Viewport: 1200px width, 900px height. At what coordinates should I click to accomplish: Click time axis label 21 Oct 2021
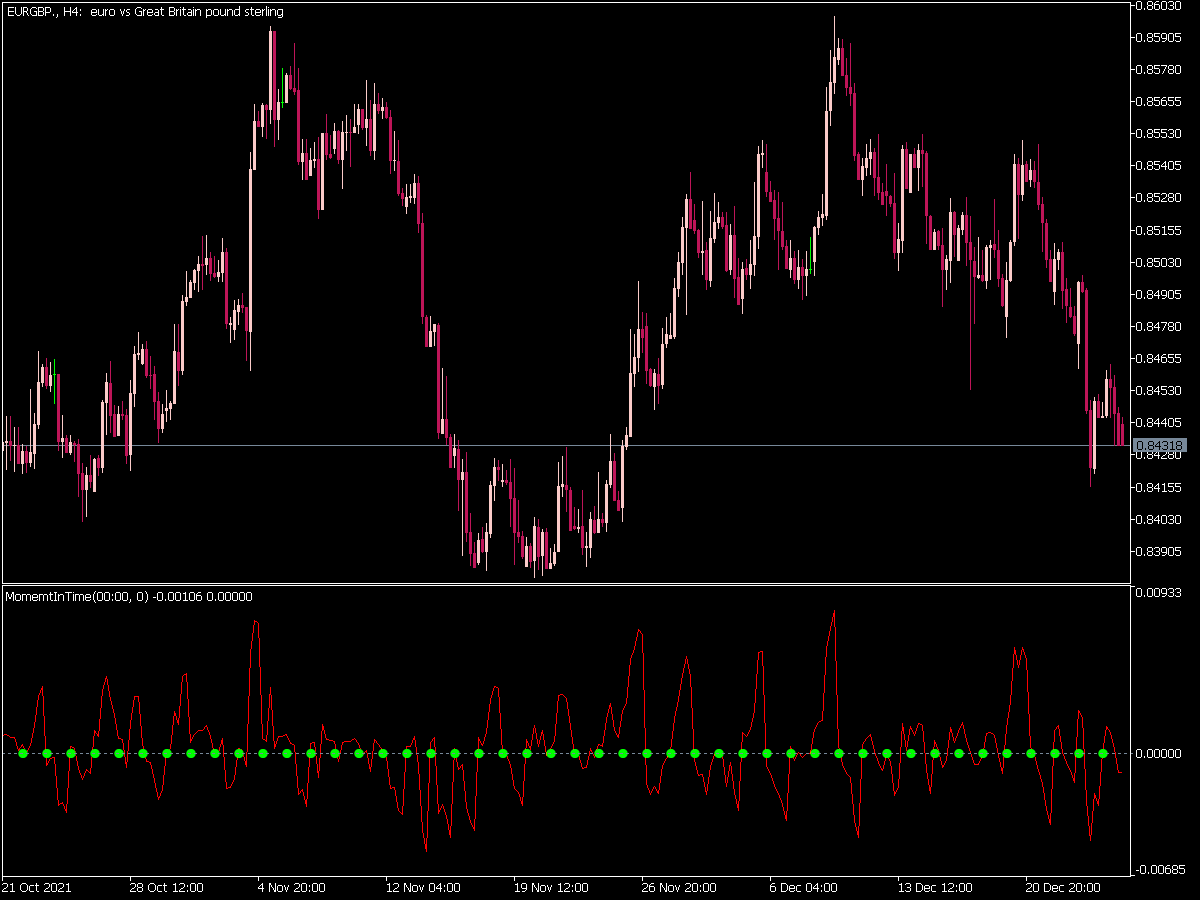coord(36,888)
